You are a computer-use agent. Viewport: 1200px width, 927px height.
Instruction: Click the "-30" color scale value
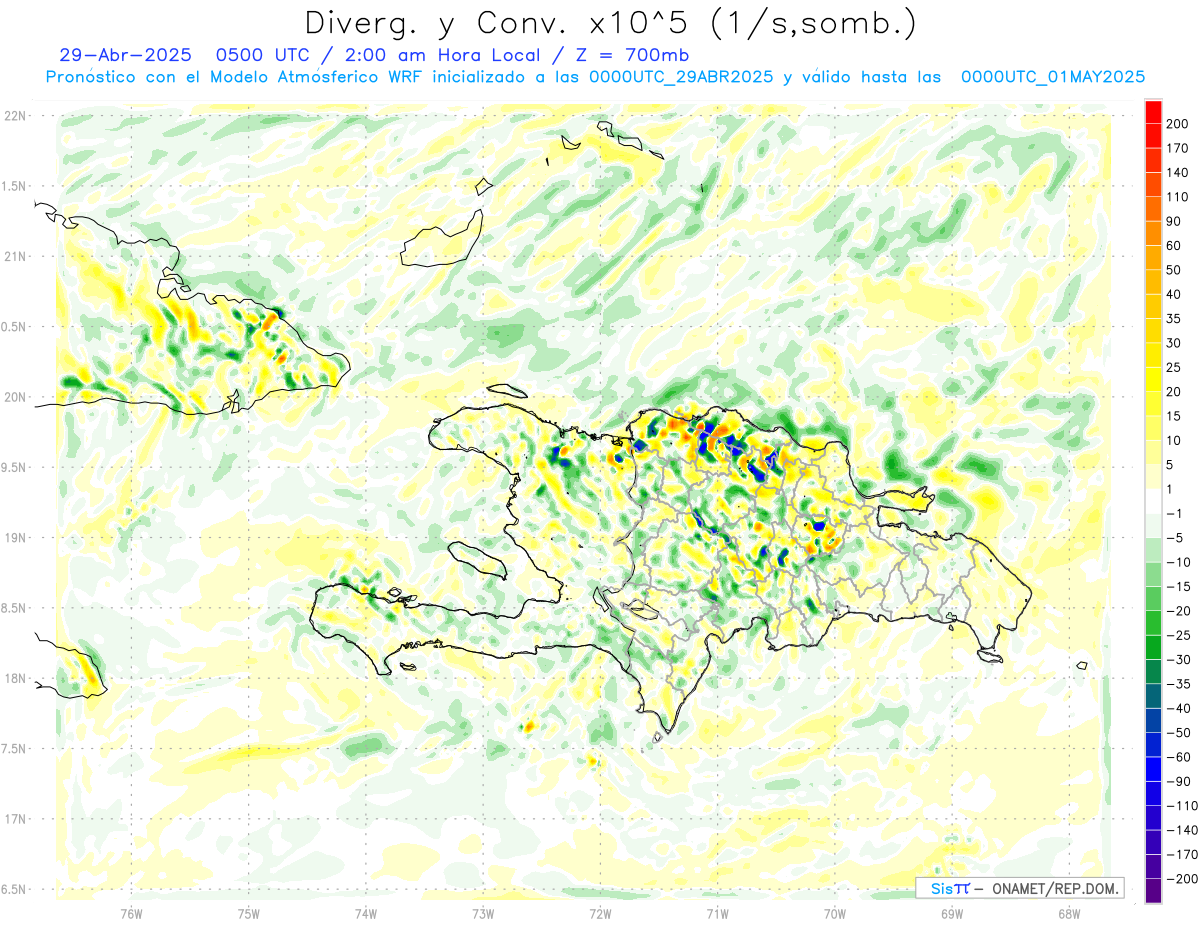tap(1179, 659)
